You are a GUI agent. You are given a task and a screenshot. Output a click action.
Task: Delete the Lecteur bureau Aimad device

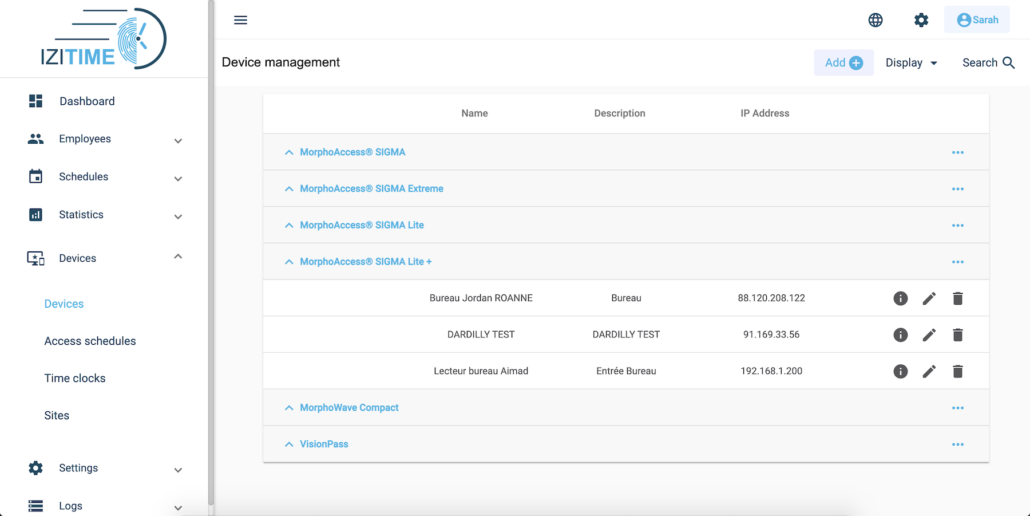tap(958, 371)
